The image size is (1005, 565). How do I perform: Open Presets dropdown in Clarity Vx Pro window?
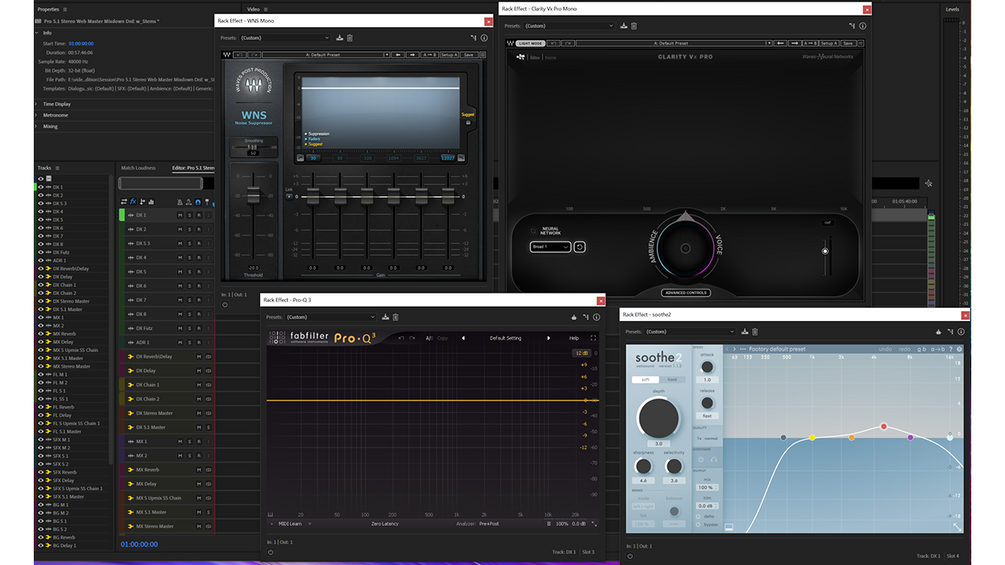coord(569,26)
